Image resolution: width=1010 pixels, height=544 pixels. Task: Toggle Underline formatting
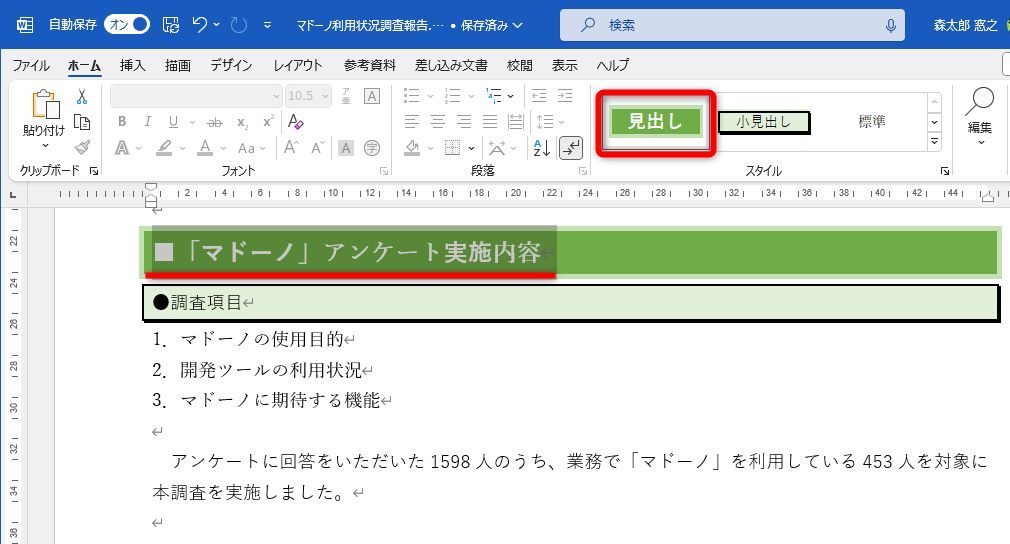click(x=173, y=122)
